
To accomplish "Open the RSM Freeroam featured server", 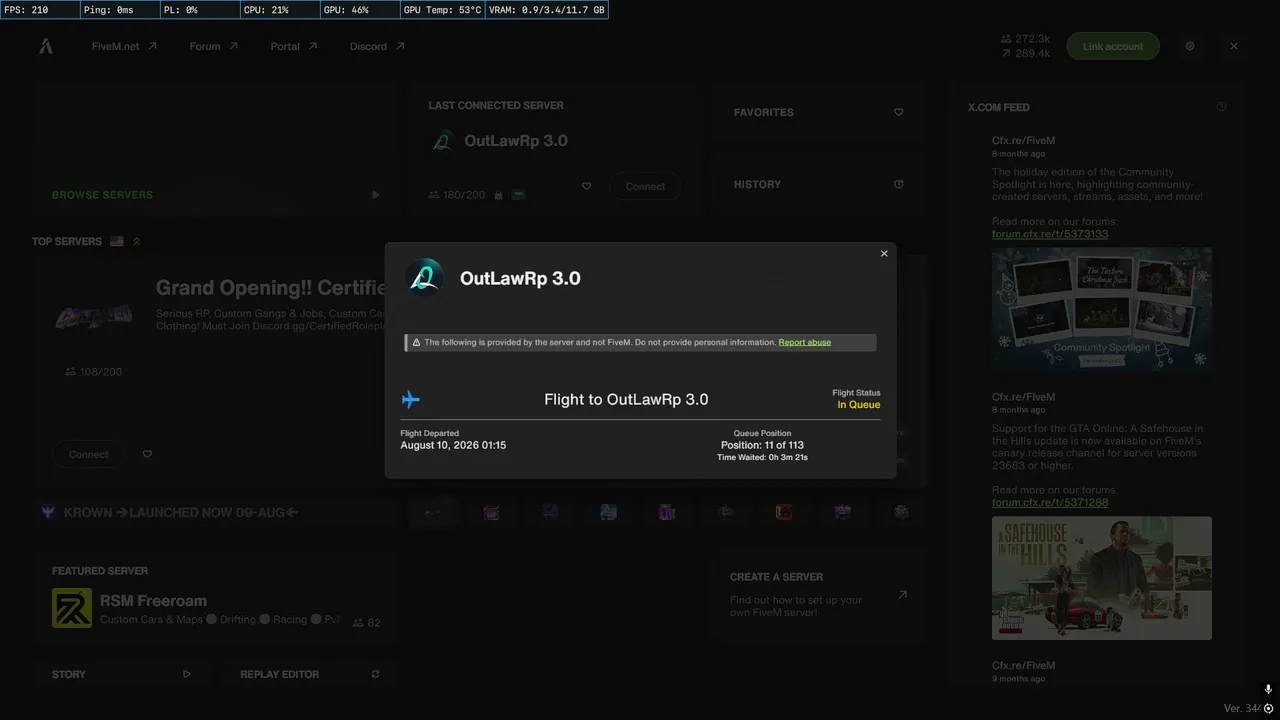I will (x=216, y=598).
